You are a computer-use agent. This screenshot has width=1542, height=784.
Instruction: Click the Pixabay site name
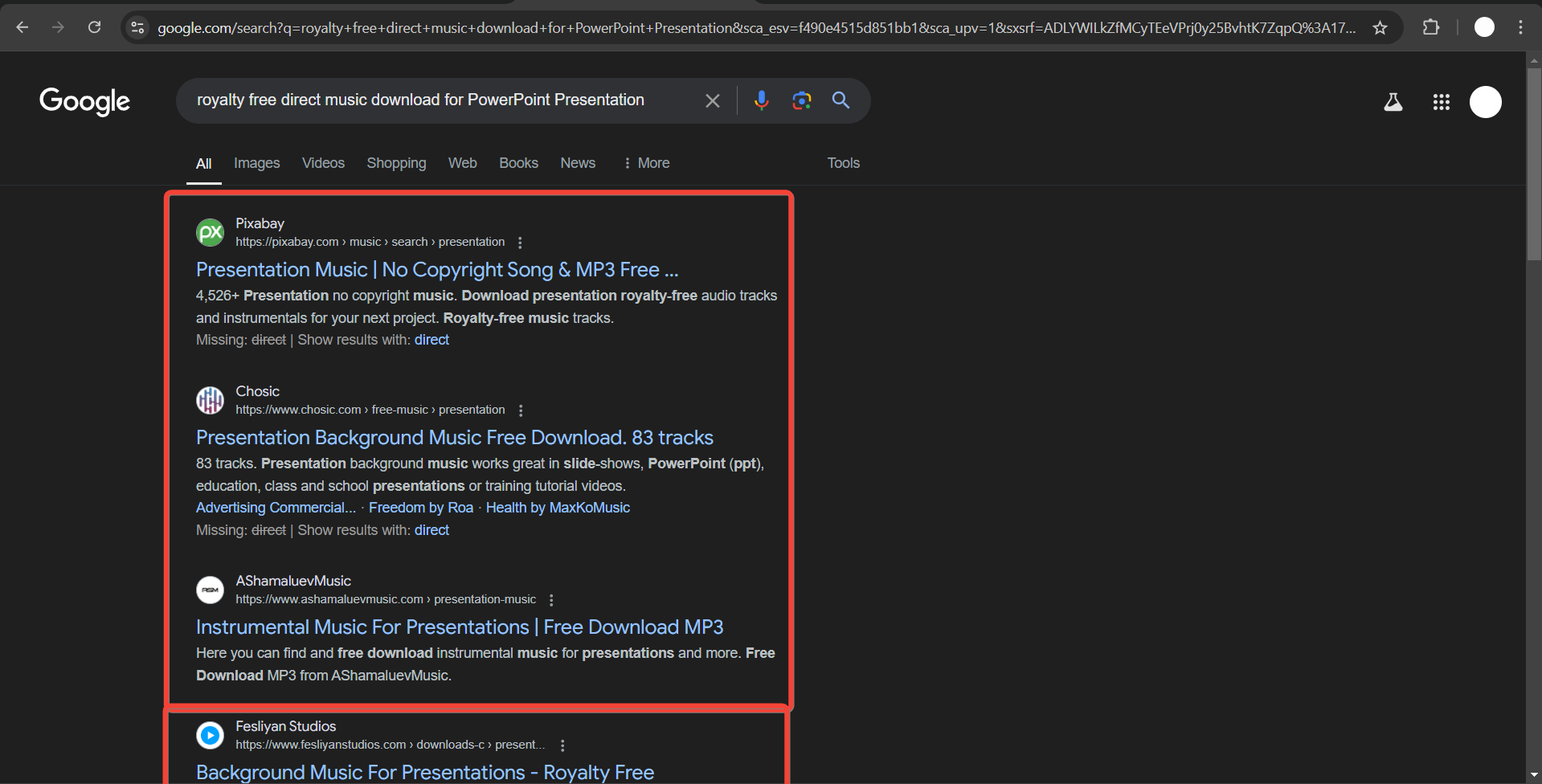pyautogui.click(x=260, y=223)
